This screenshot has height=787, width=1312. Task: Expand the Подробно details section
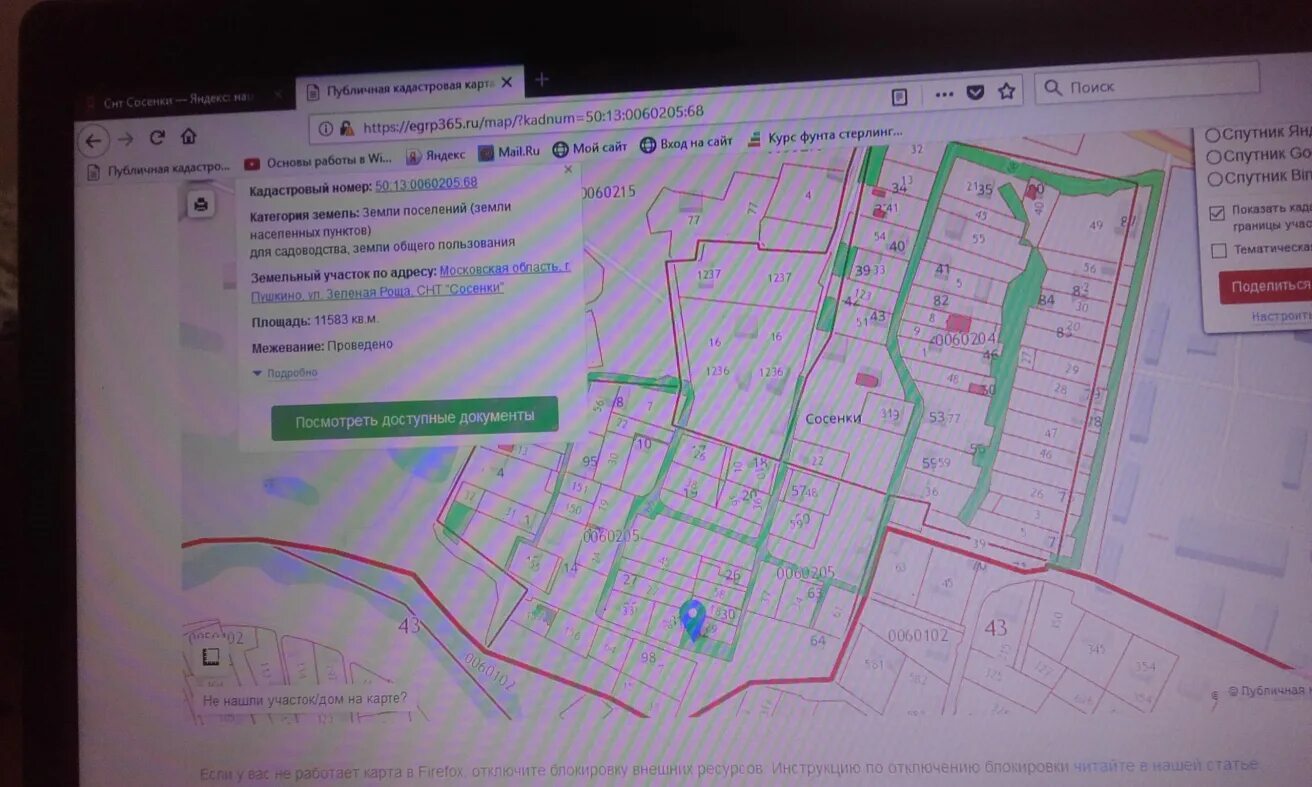tap(285, 373)
